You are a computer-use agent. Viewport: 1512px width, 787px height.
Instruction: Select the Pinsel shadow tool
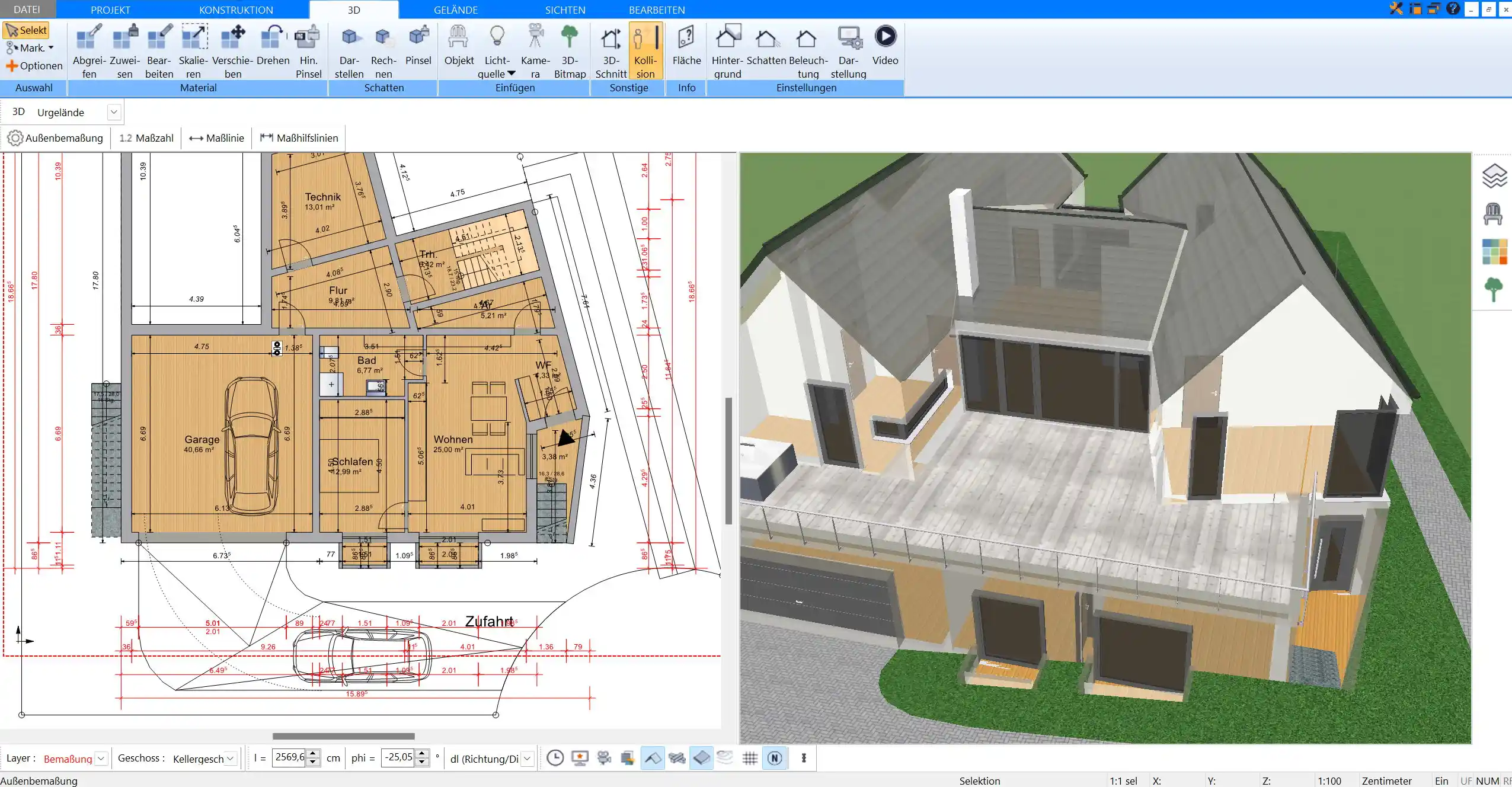pos(418,46)
